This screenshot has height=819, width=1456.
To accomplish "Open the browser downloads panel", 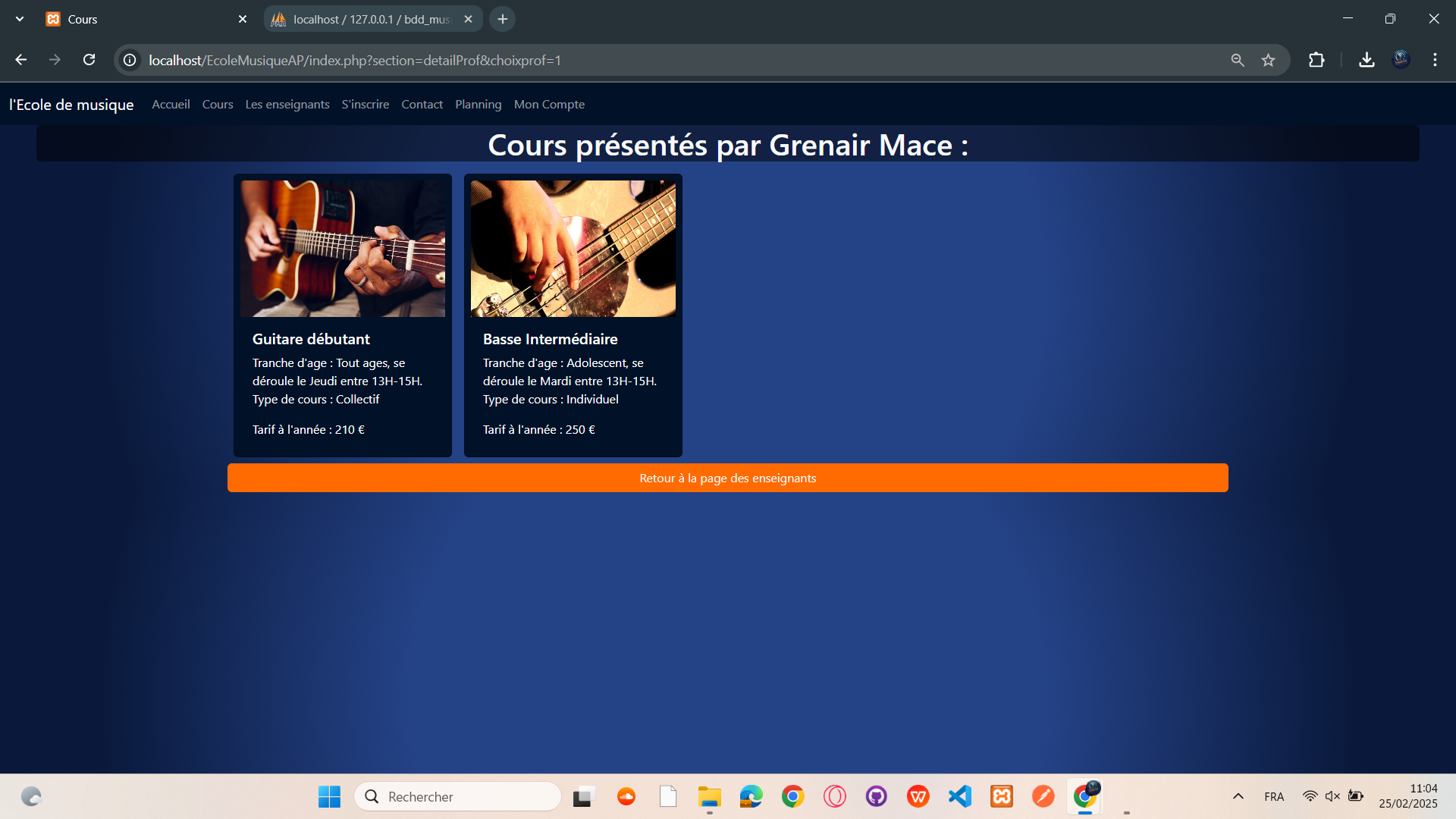I will [1367, 60].
